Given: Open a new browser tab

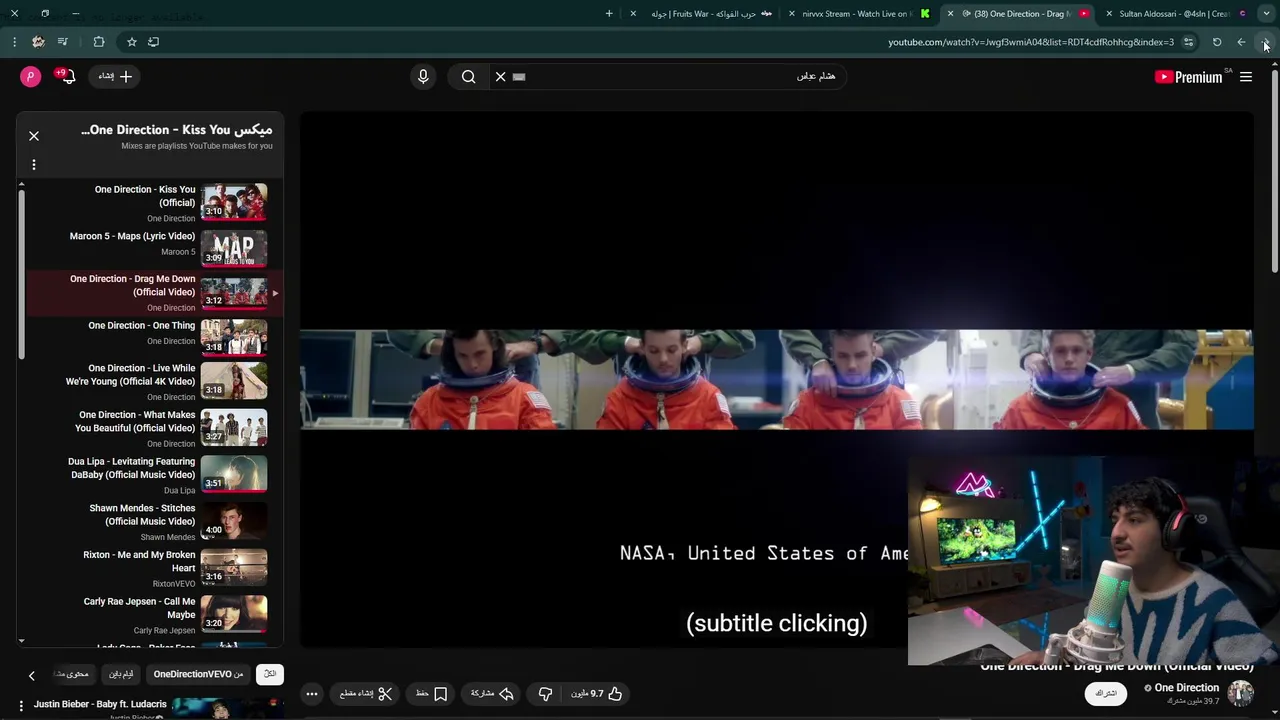Looking at the screenshot, I should (609, 14).
